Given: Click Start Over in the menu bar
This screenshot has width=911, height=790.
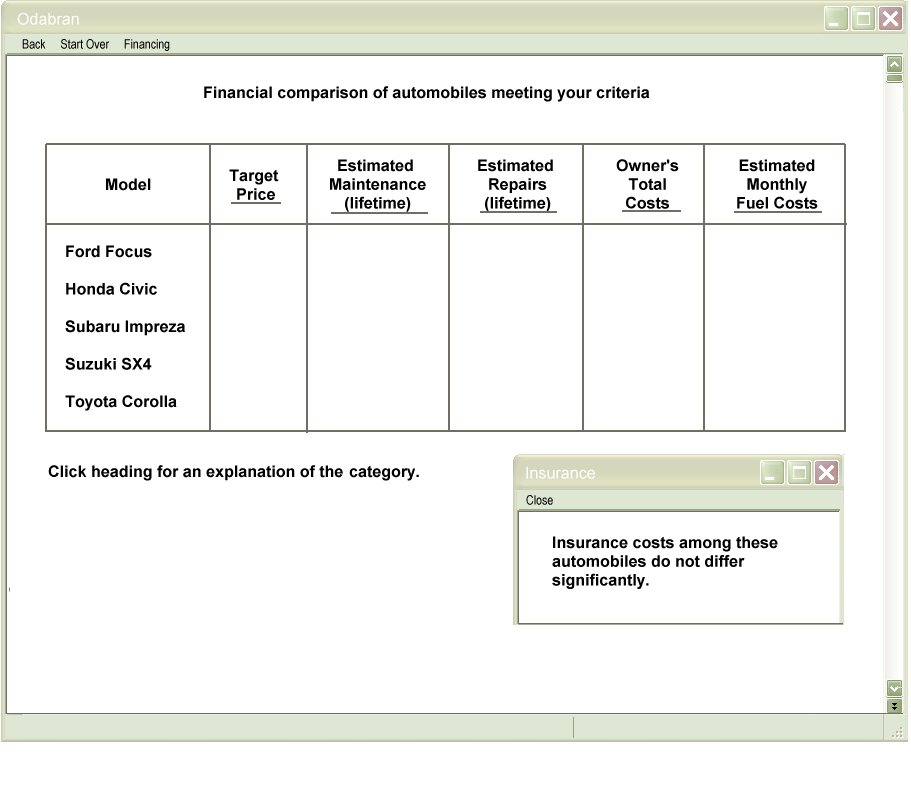Looking at the screenshot, I should click(x=84, y=44).
